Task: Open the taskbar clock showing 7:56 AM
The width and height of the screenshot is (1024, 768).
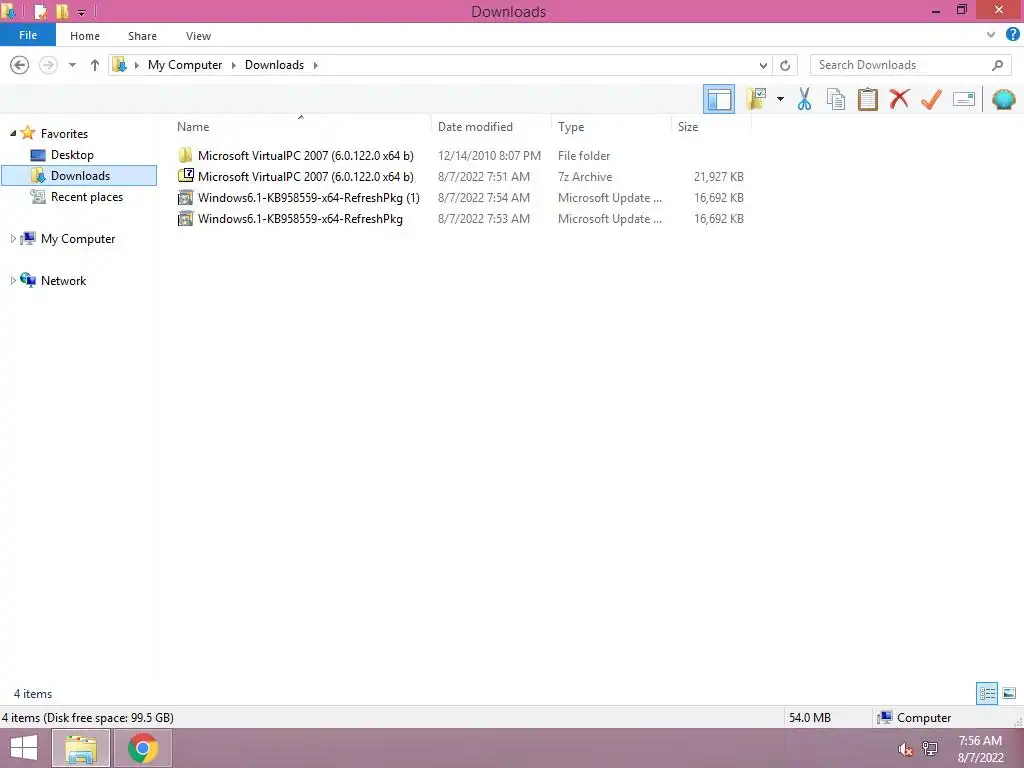Action: [980, 748]
